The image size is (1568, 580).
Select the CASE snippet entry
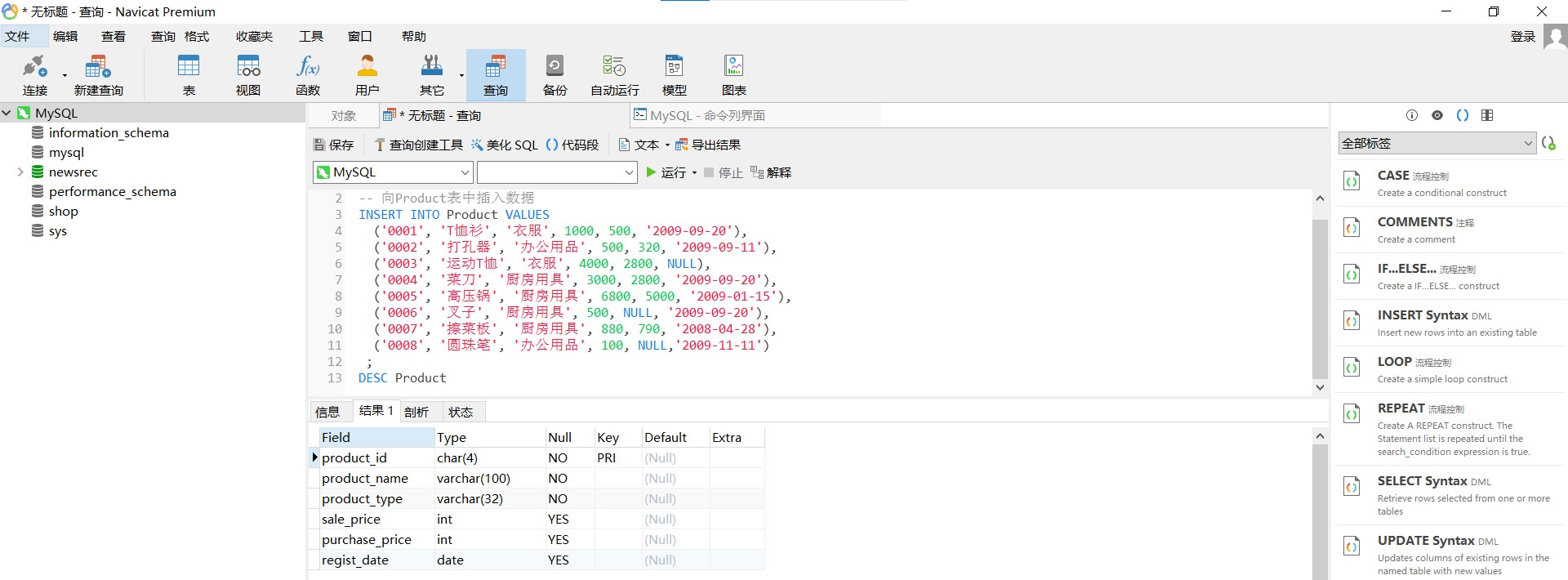click(1450, 183)
